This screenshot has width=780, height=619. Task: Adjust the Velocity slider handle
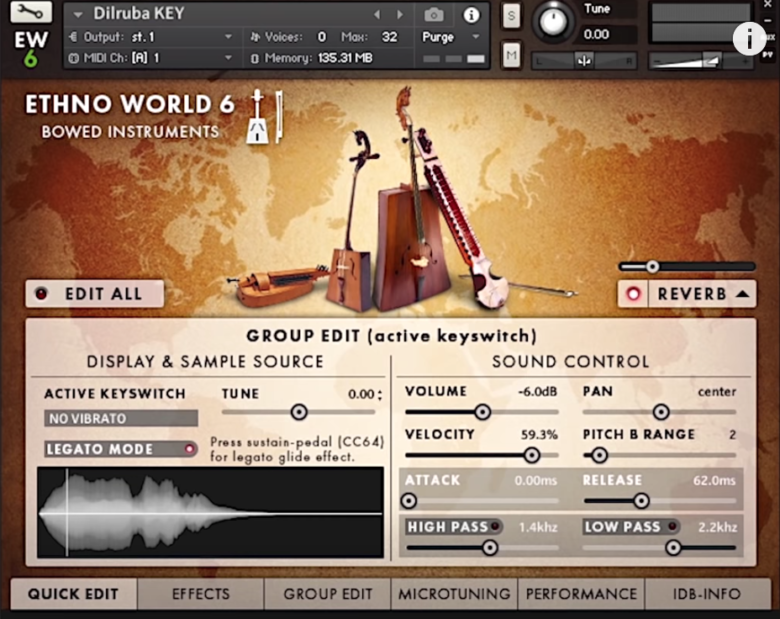[x=532, y=455]
